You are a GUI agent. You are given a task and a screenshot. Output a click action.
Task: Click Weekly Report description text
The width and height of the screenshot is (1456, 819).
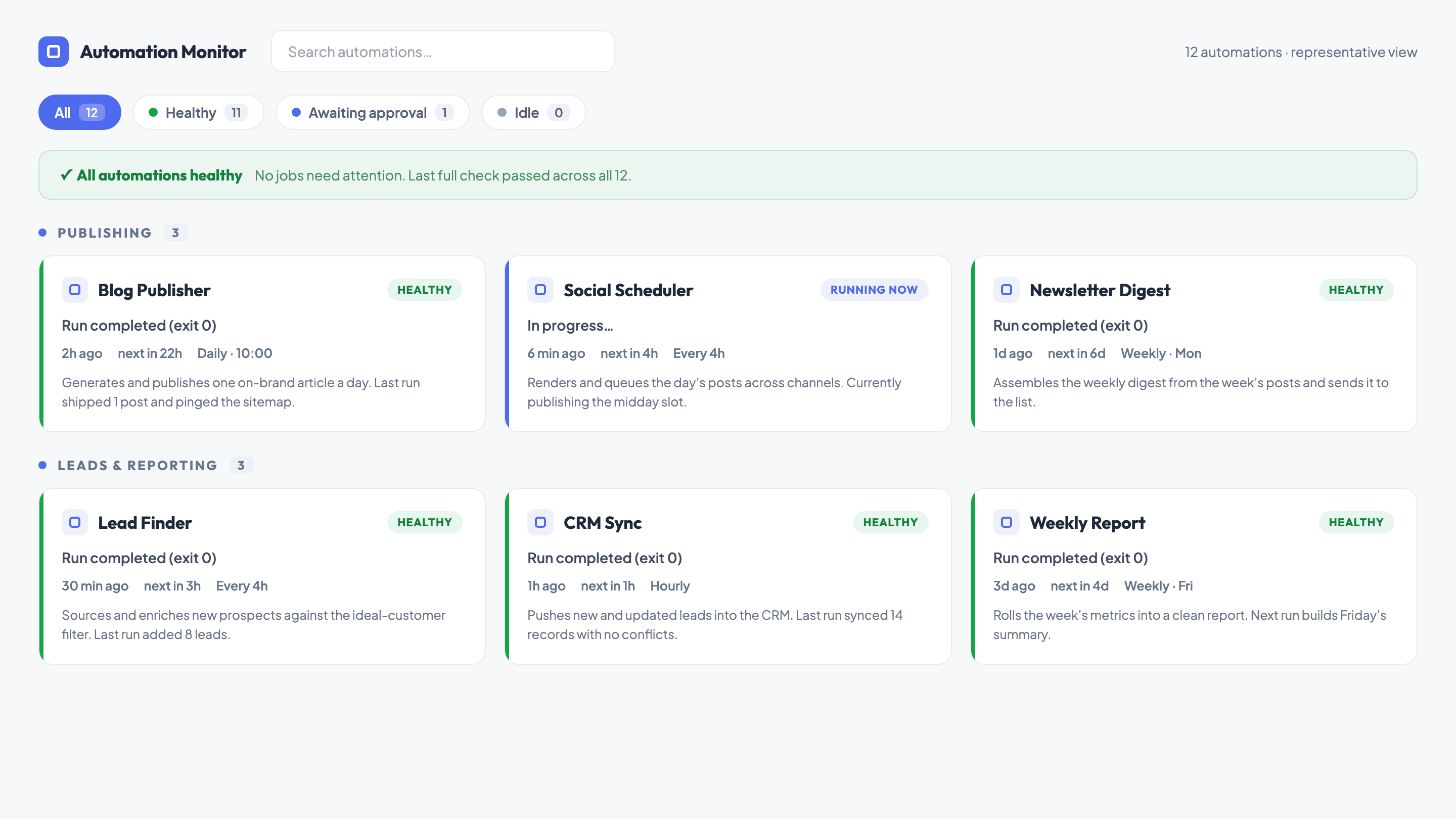[x=1189, y=624]
